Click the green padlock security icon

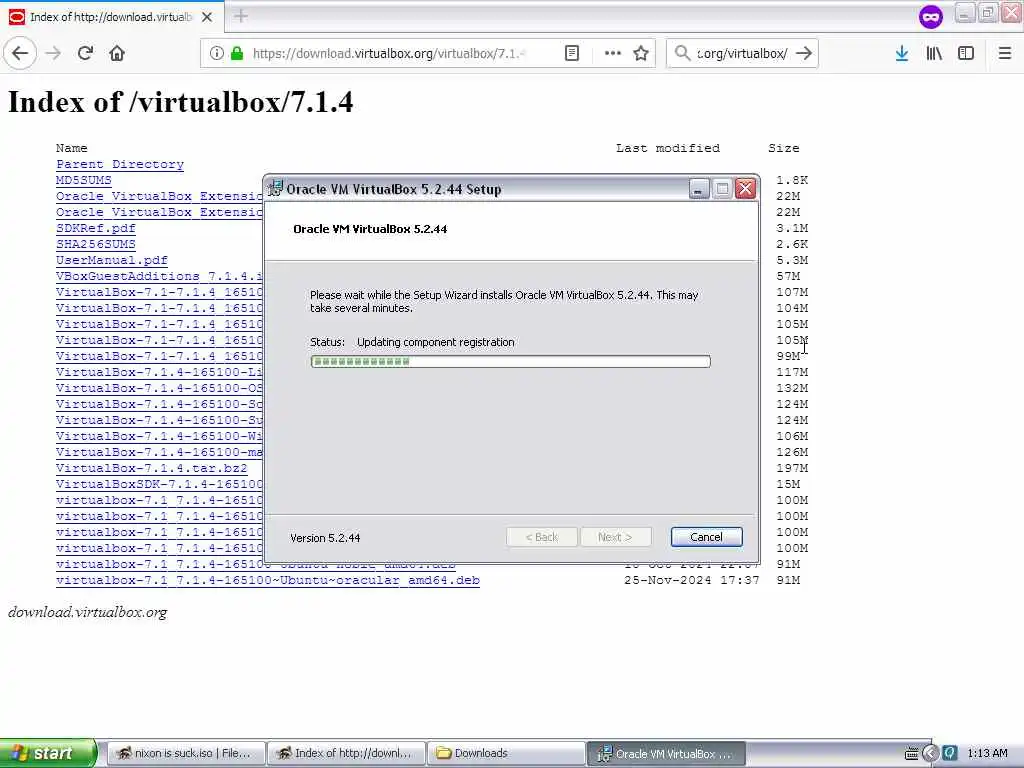237,53
